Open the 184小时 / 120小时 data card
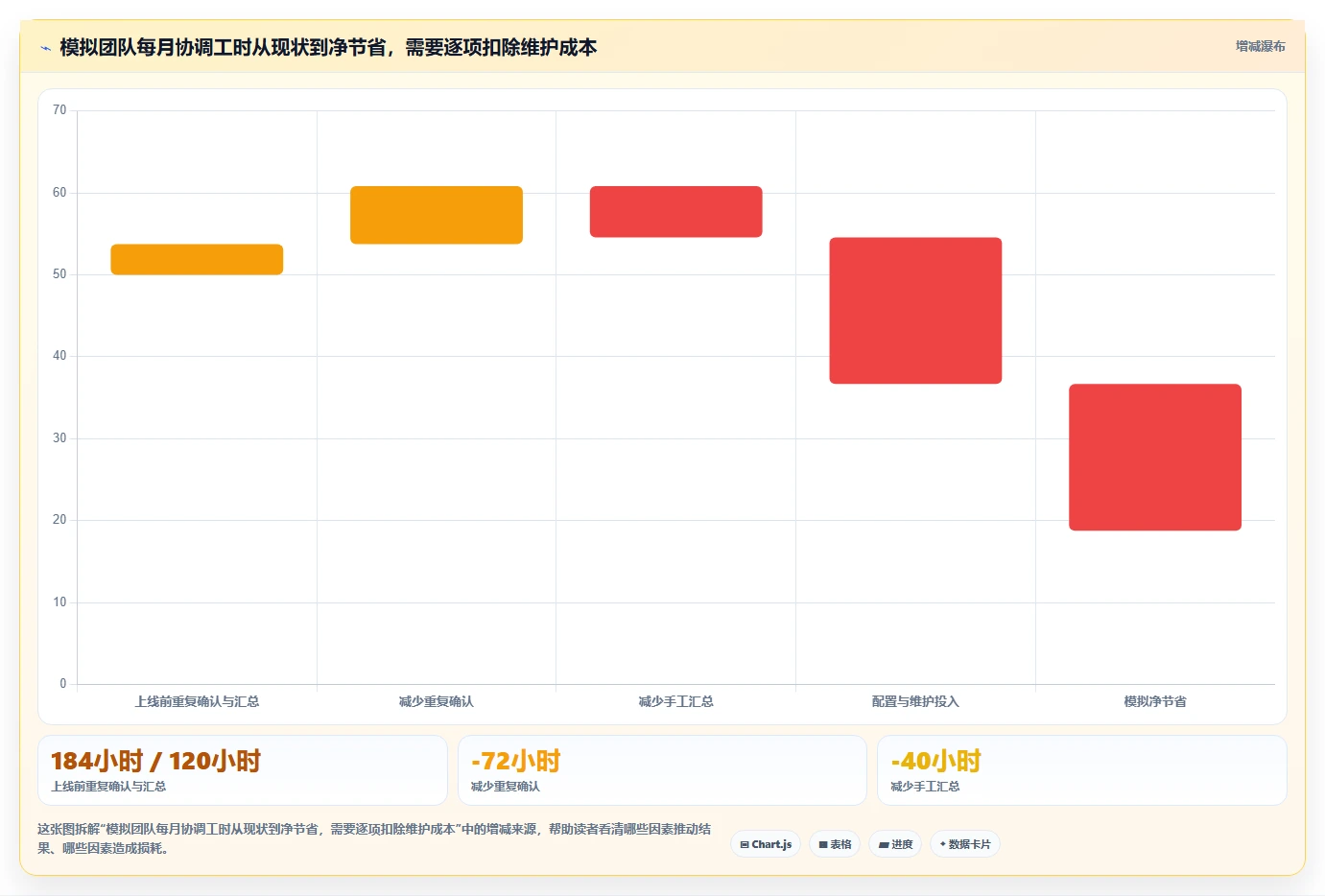This screenshot has height=896, width=1325. 243,770
